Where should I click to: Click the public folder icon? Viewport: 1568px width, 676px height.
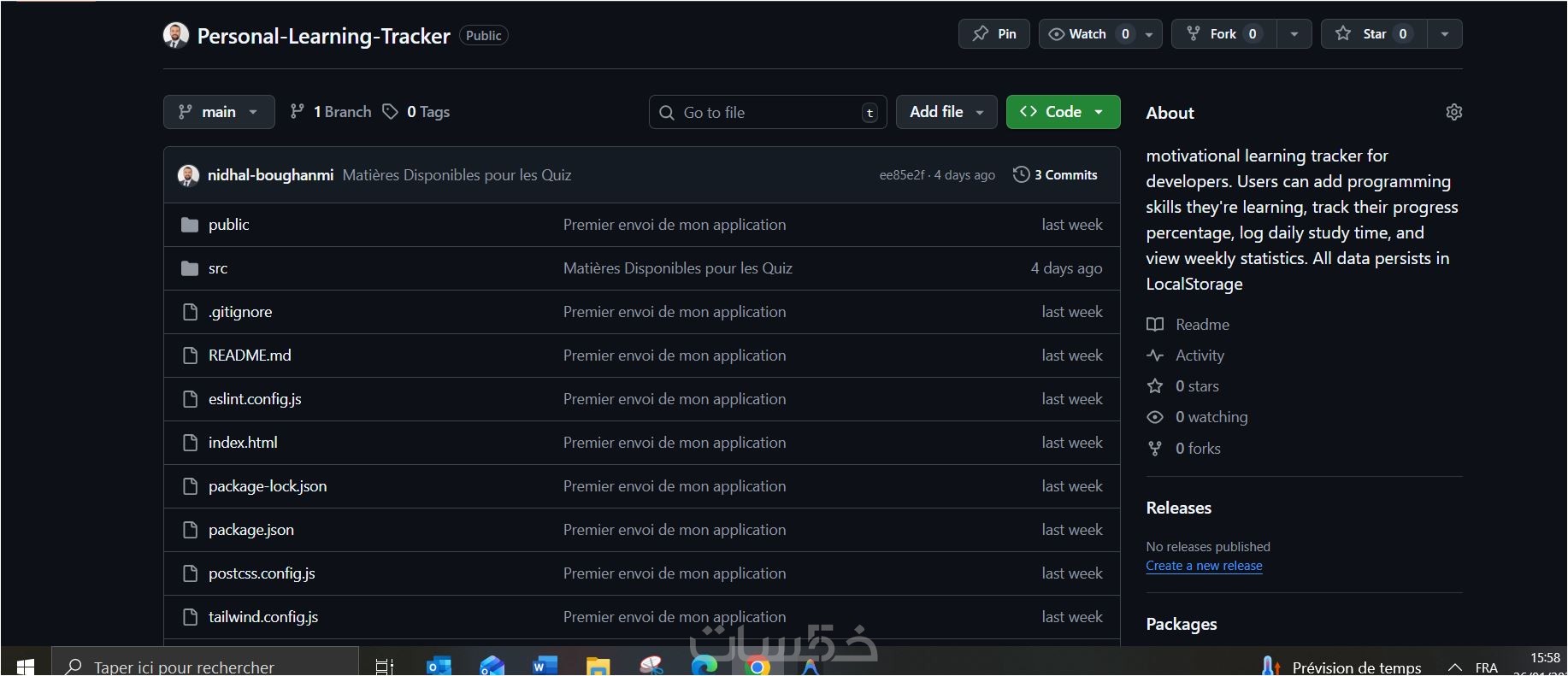[190, 225]
